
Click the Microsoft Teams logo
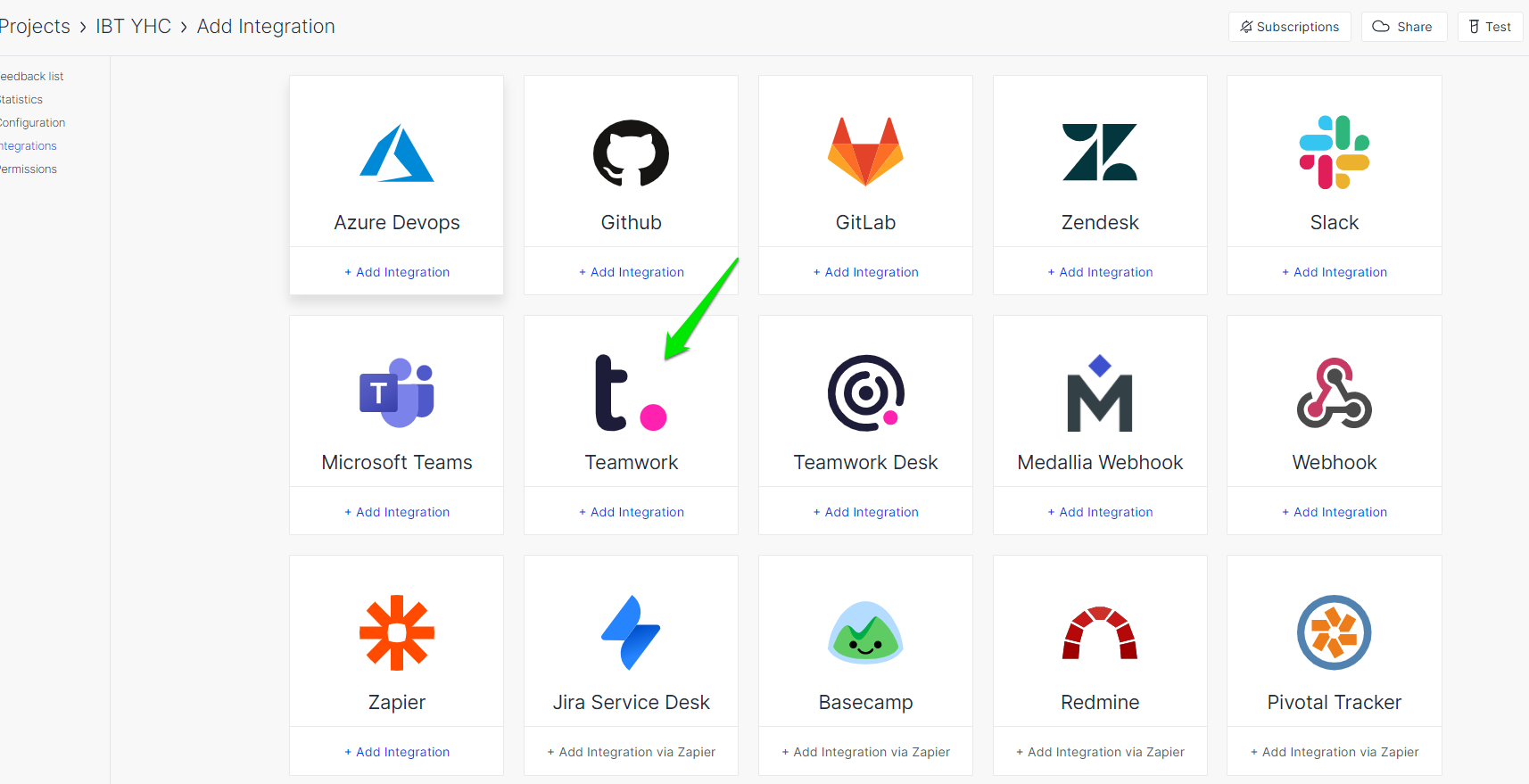coord(397,392)
